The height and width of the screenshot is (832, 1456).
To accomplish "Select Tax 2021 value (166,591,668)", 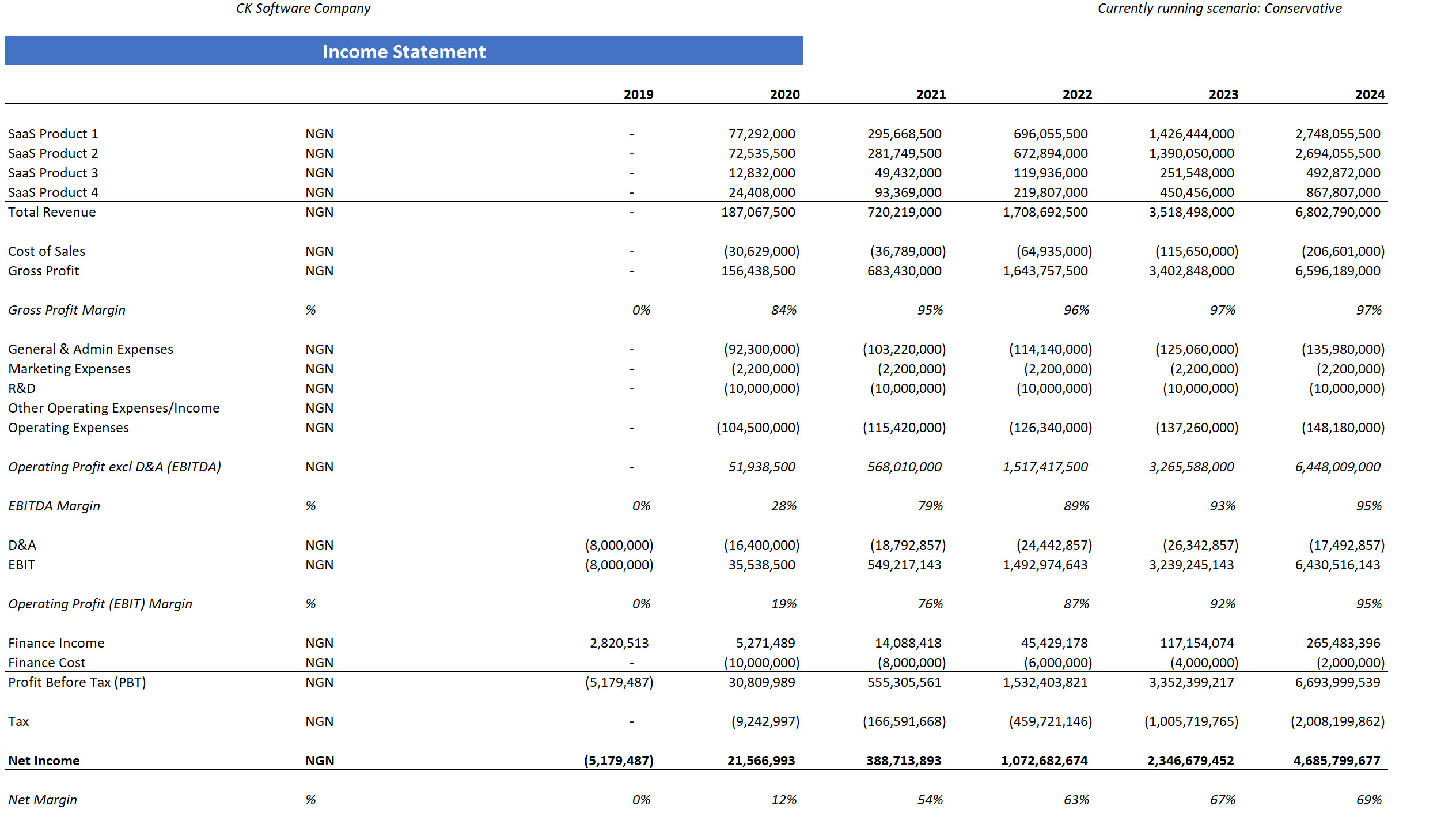I will click(904, 721).
